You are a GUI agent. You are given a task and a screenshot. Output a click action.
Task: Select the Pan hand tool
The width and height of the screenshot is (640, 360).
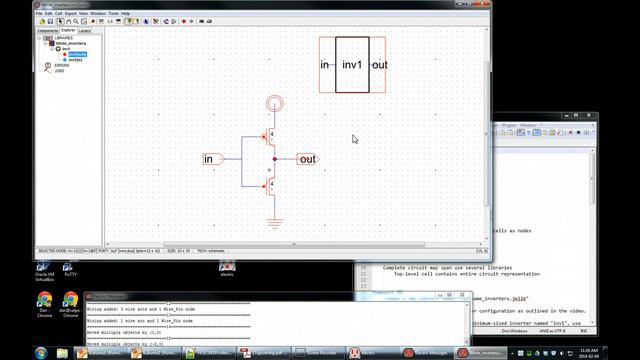click(68, 21)
